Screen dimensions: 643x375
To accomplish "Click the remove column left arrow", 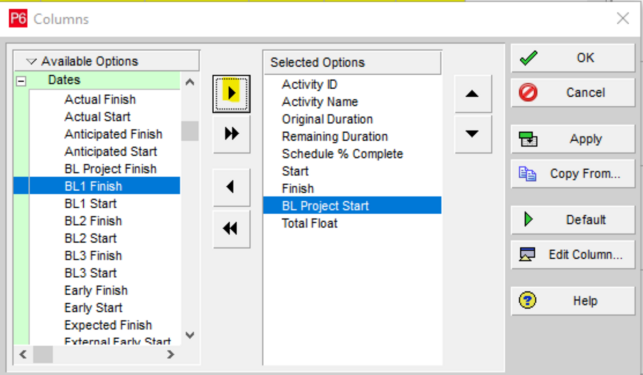I will click(x=231, y=187).
